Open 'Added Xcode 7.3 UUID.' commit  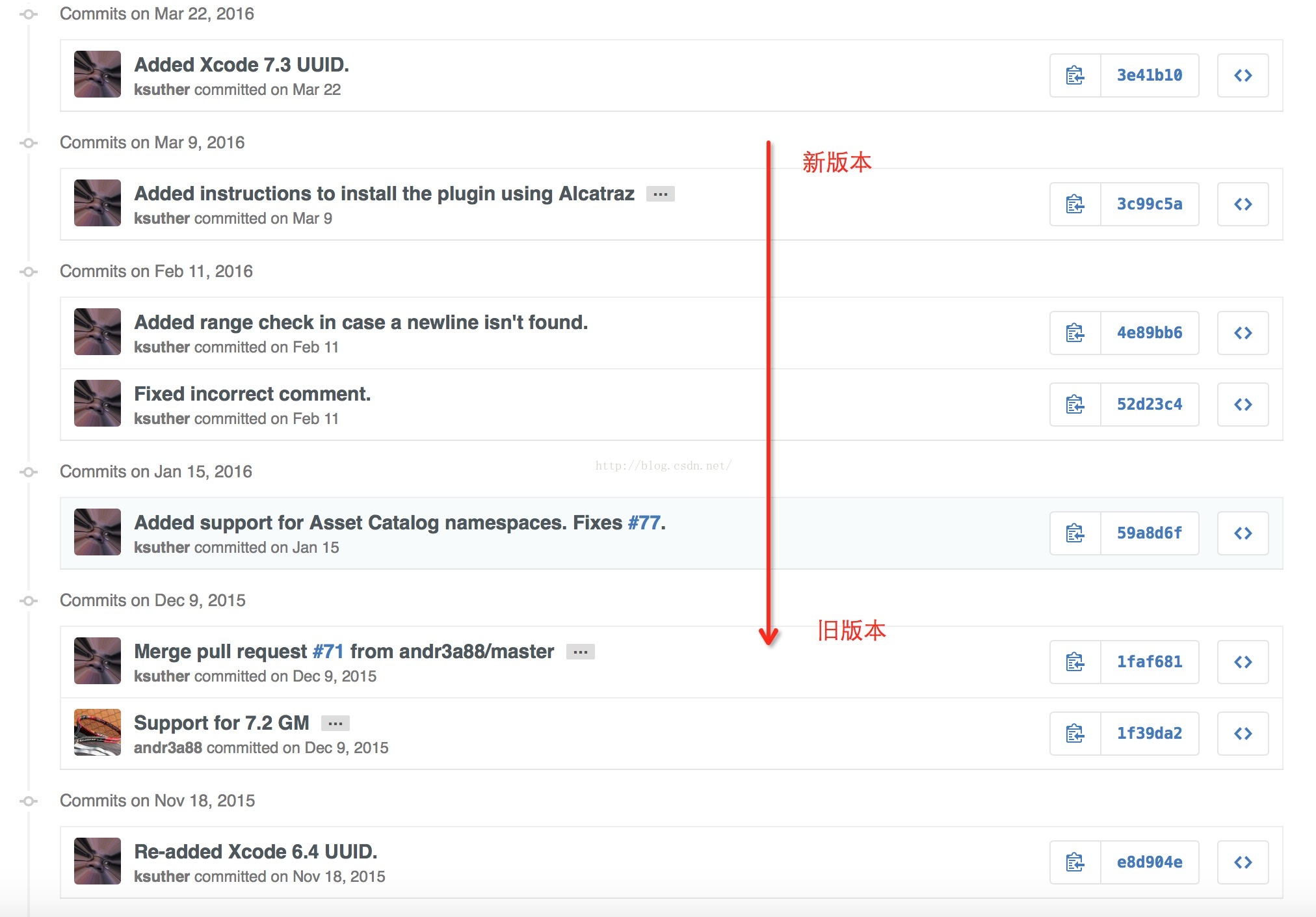[241, 65]
